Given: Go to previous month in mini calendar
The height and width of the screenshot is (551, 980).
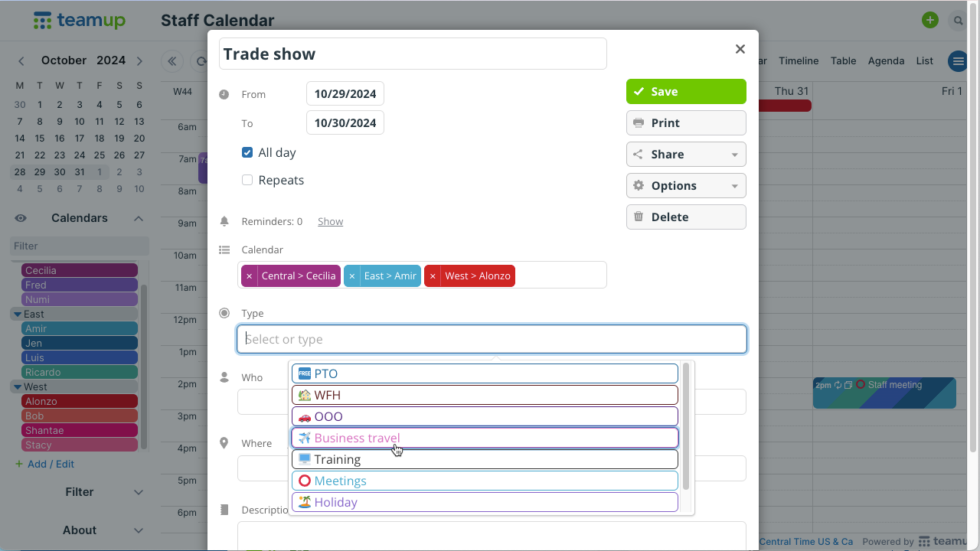Looking at the screenshot, I should pos(21,61).
